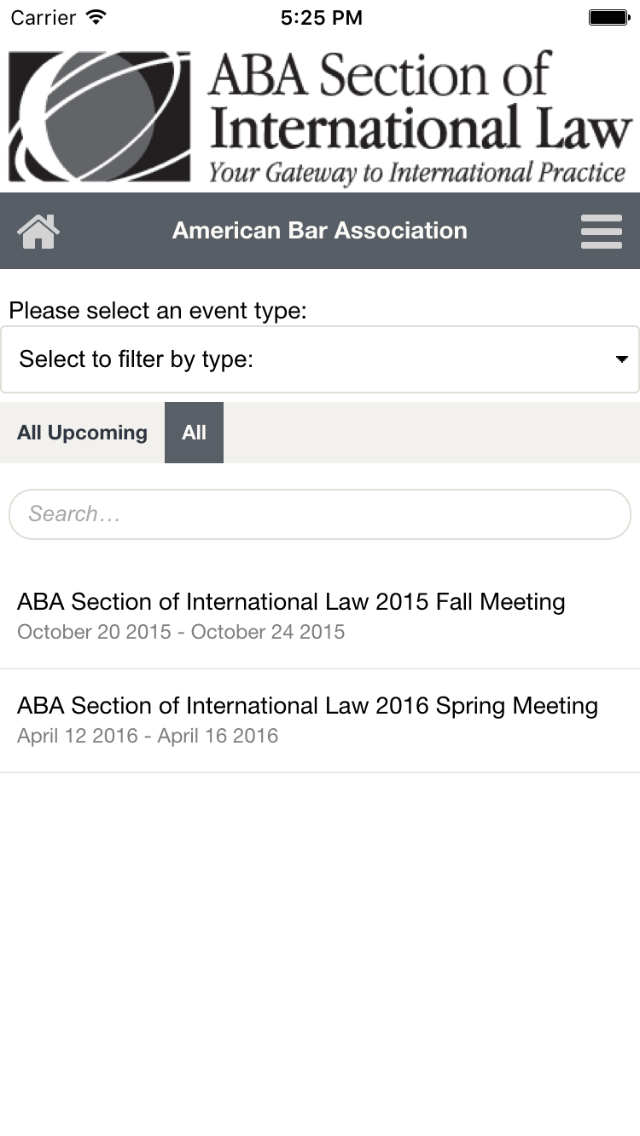
Task: Click the 'ABA Section of International Law' banner title
Action: 420,103
